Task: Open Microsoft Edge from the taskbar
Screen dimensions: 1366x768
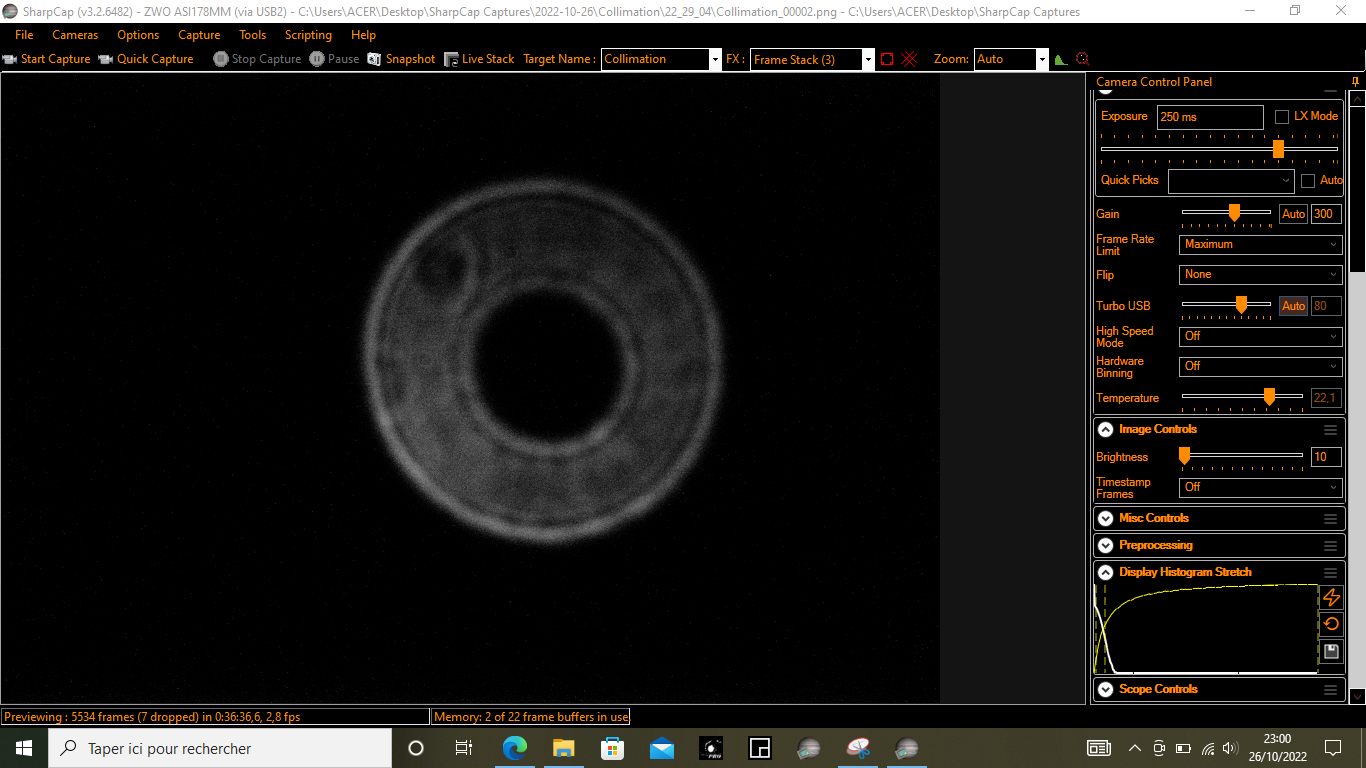Action: click(515, 748)
